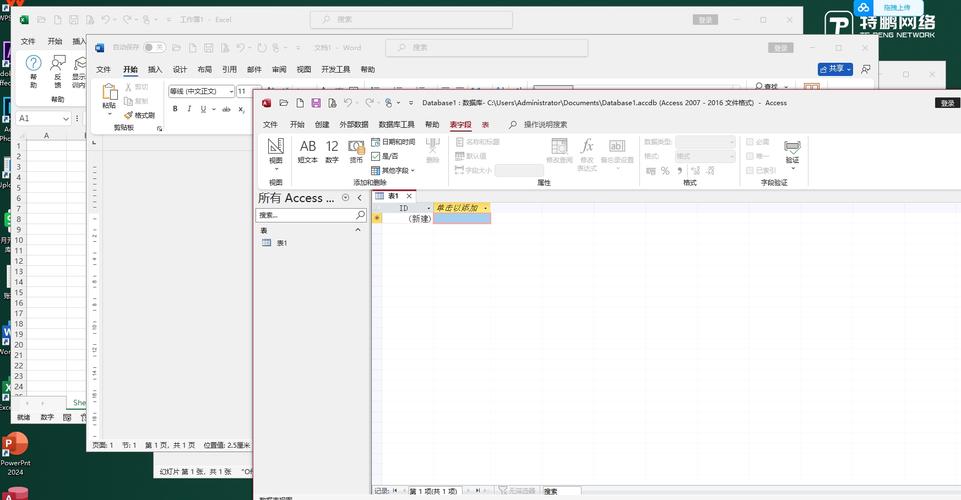Toggle AutoSave (自动保存) switch in Word
This screenshot has height=500, width=961.
pyautogui.click(x=154, y=47)
